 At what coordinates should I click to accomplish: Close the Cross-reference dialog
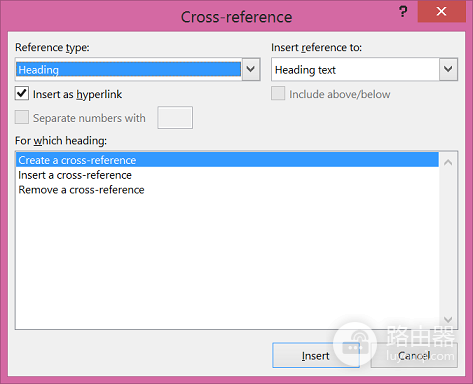tap(441, 11)
